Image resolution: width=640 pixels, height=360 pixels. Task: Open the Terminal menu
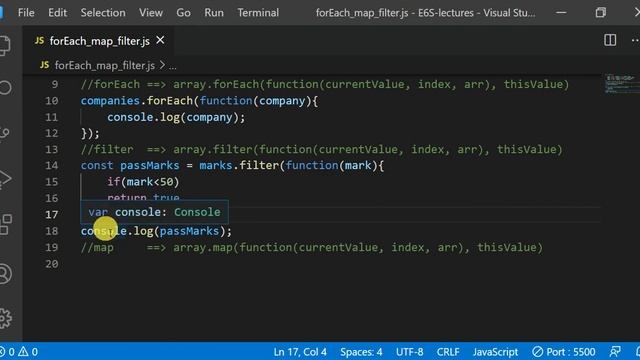coord(258,13)
